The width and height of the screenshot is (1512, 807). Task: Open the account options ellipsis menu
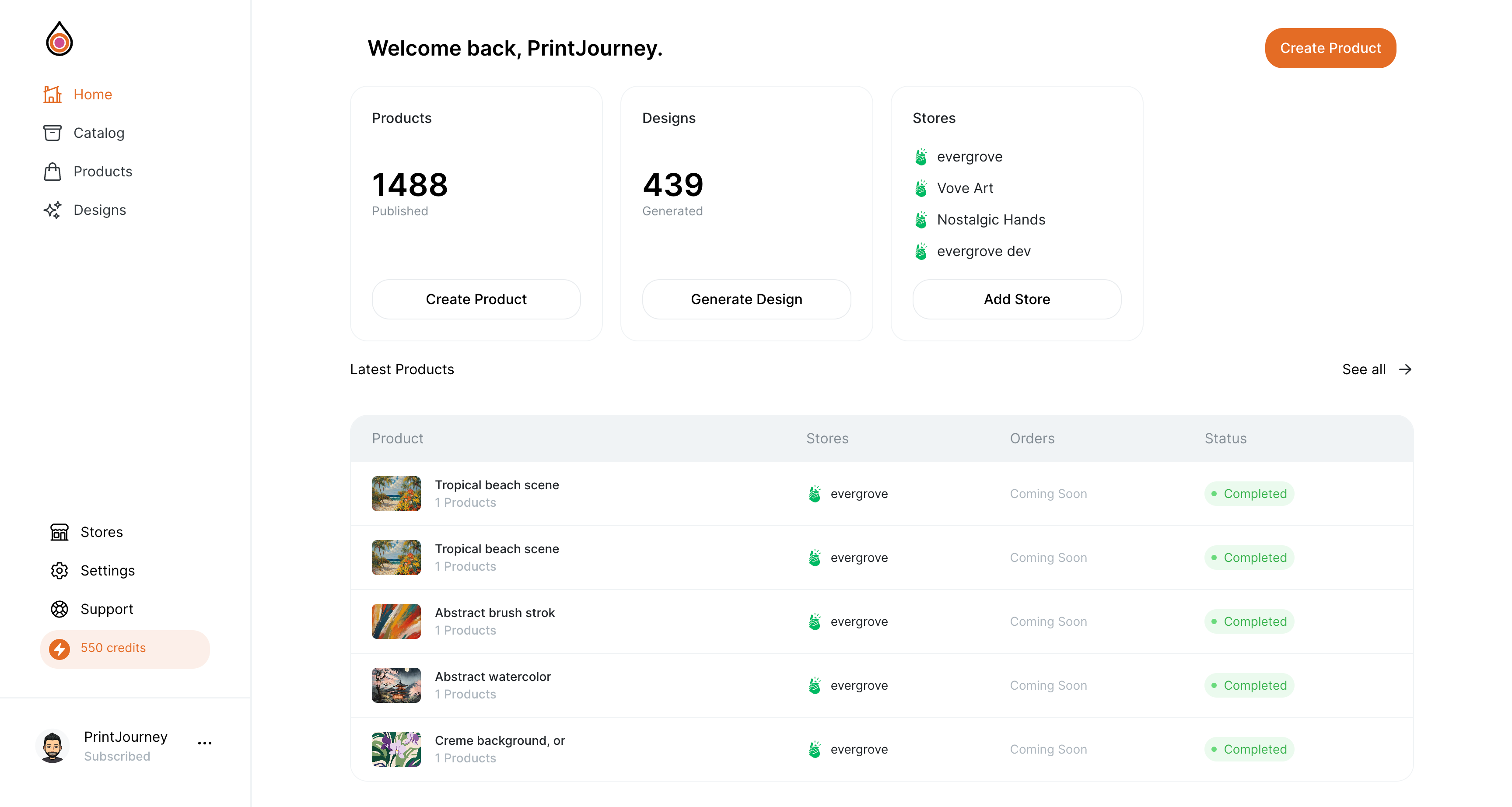(204, 743)
